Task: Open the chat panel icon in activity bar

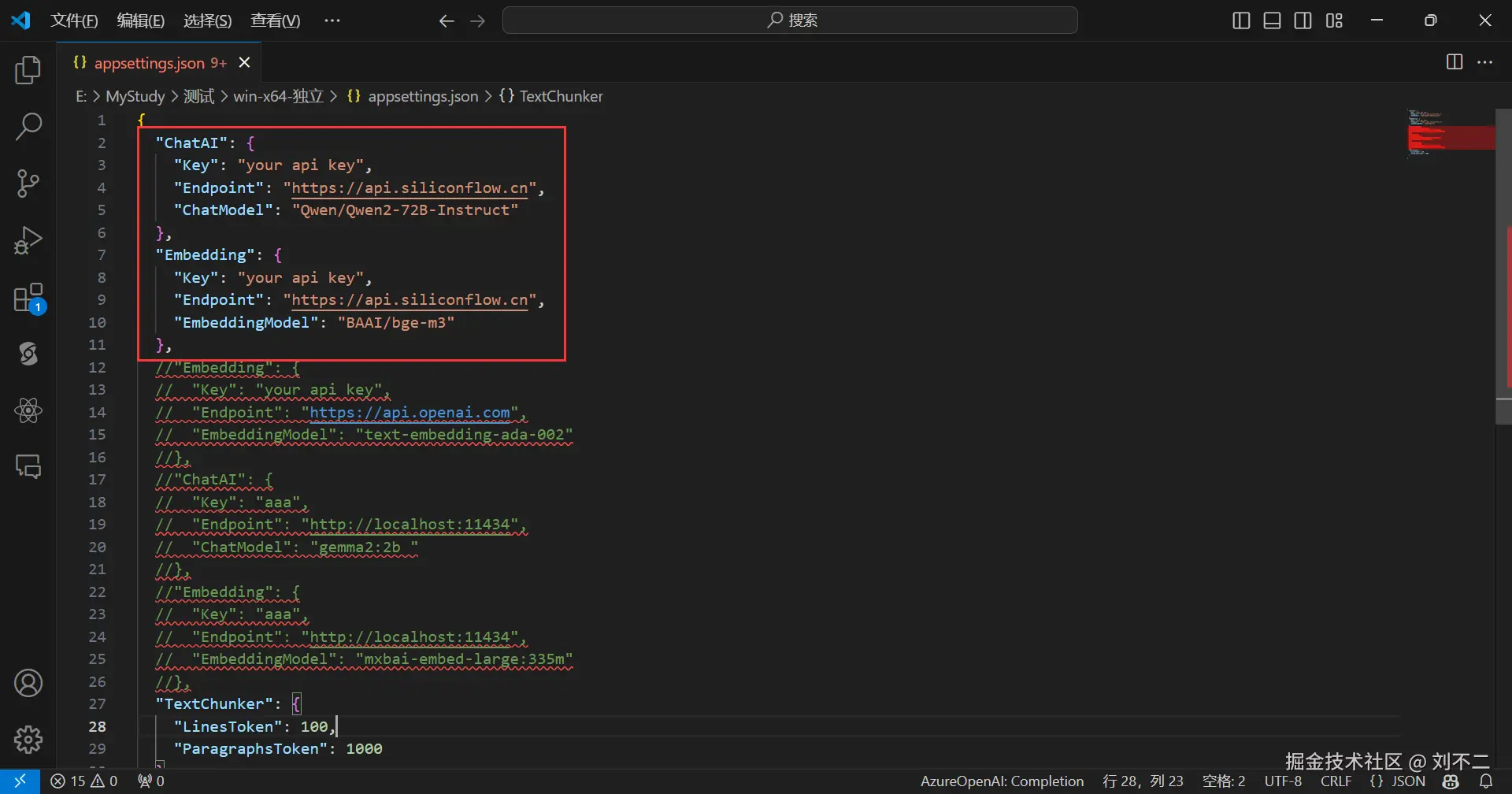Action: pos(28,467)
